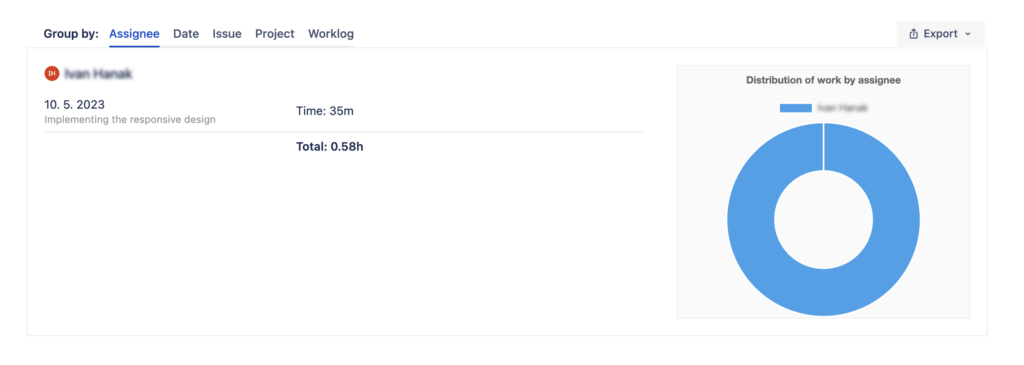
Task: Click the blurred assignee name beside the avatar
Action: [98, 74]
